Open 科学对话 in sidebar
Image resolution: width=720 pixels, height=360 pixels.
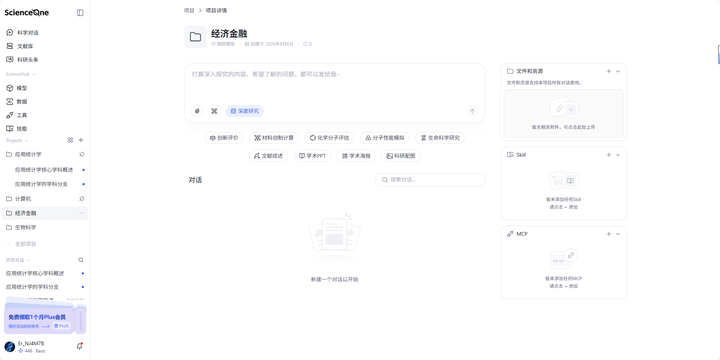click(28, 33)
